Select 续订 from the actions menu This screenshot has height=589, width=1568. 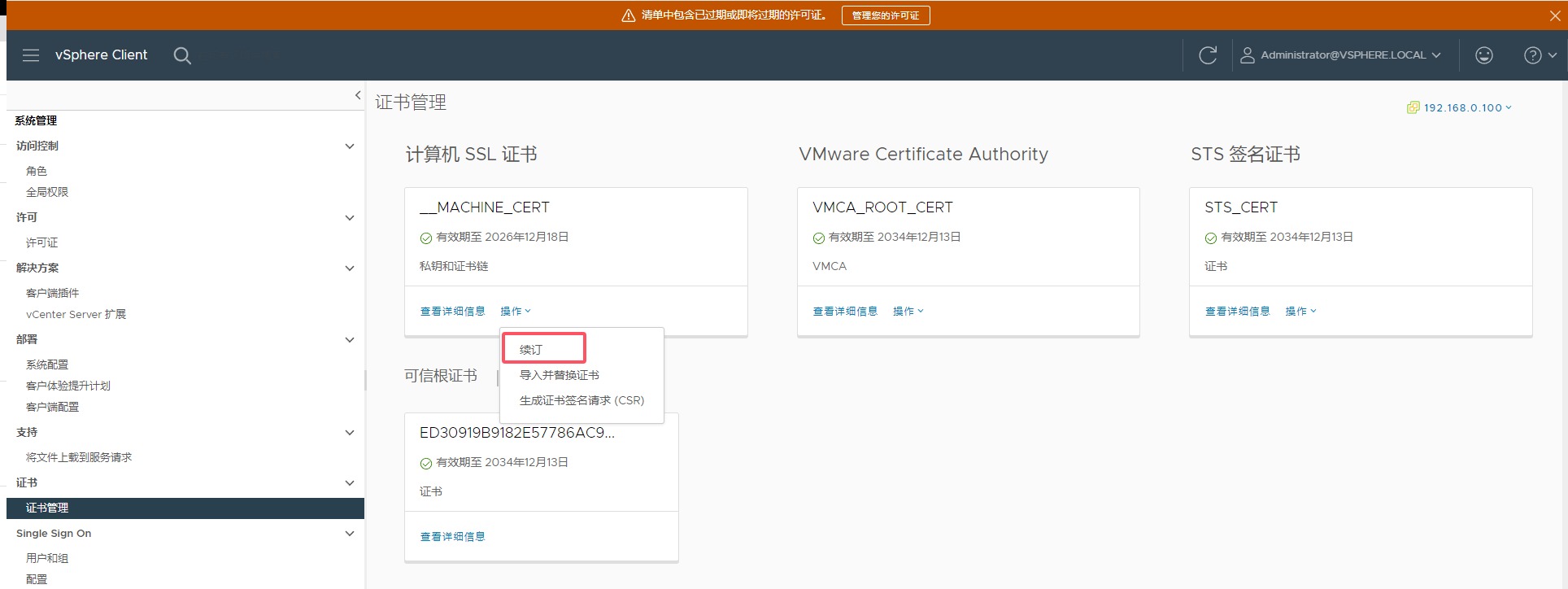point(531,350)
